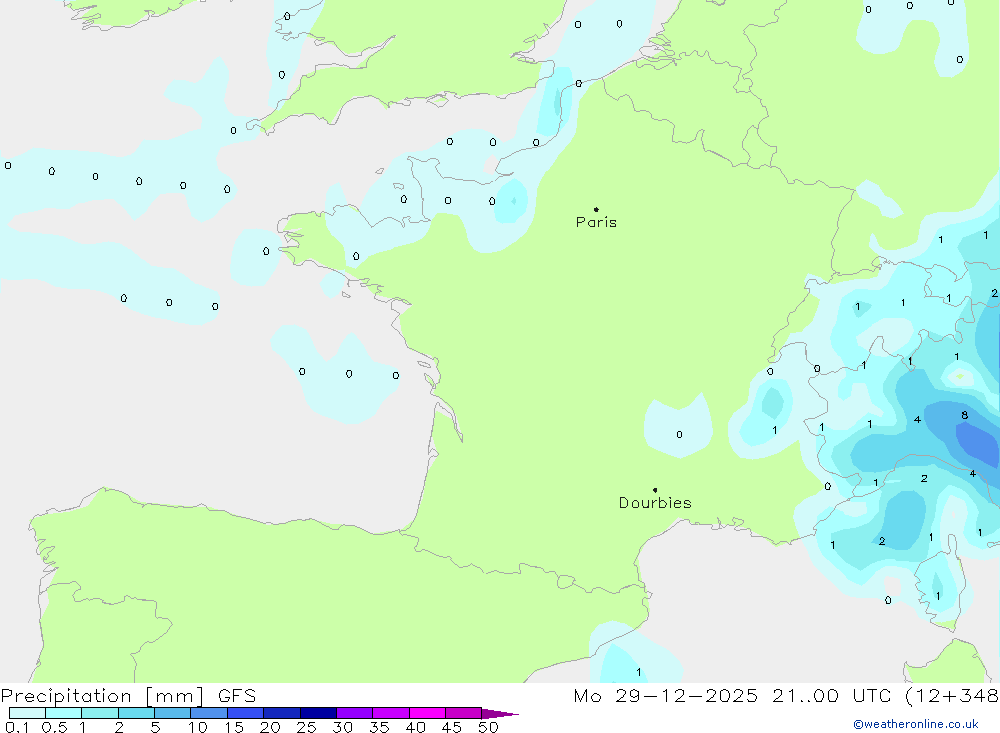The height and width of the screenshot is (733, 1000).
Task: Open the weatheronline.co.uk copyright link
Action: (x=916, y=724)
